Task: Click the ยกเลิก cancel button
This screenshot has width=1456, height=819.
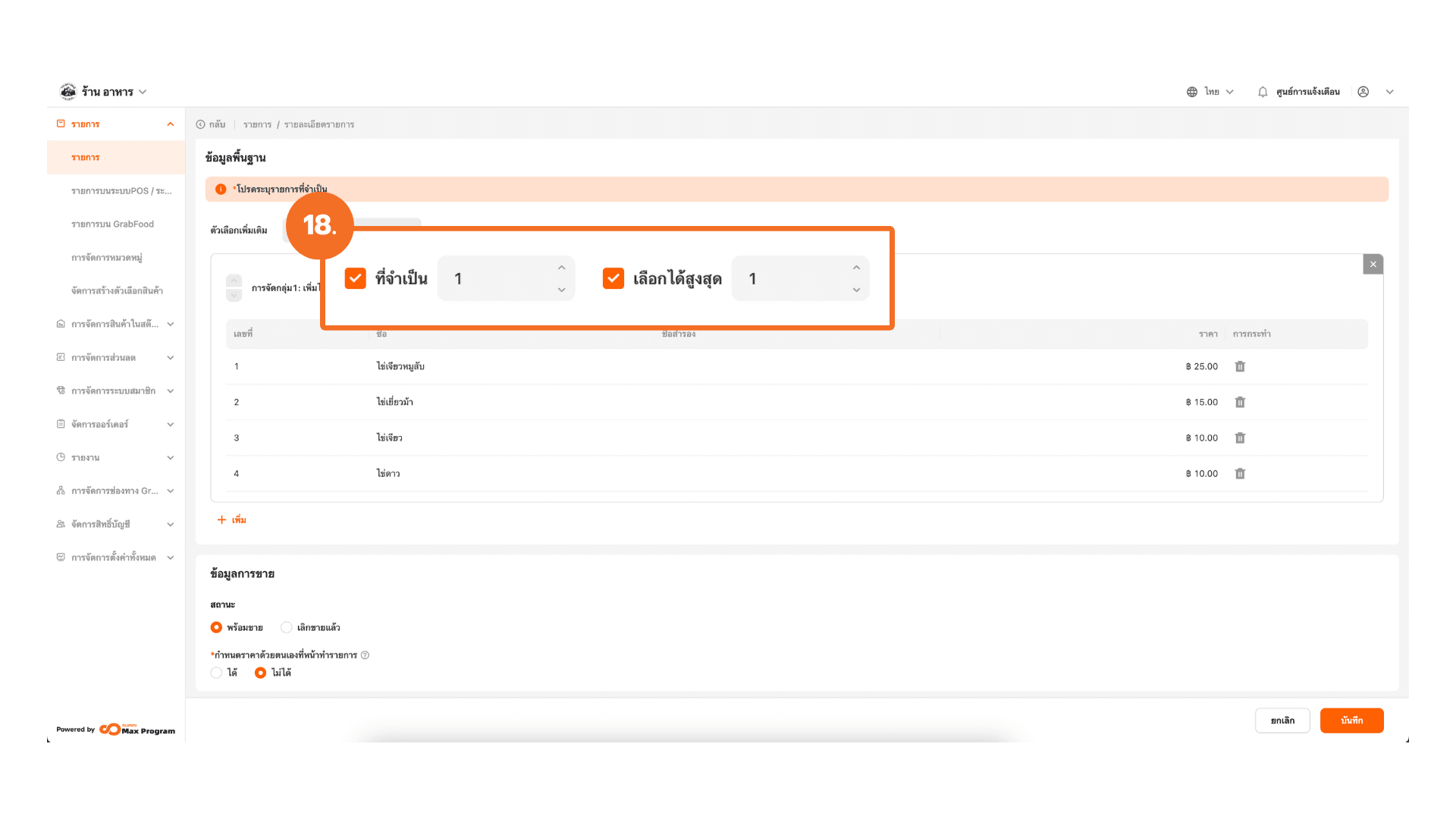Action: tap(1282, 720)
